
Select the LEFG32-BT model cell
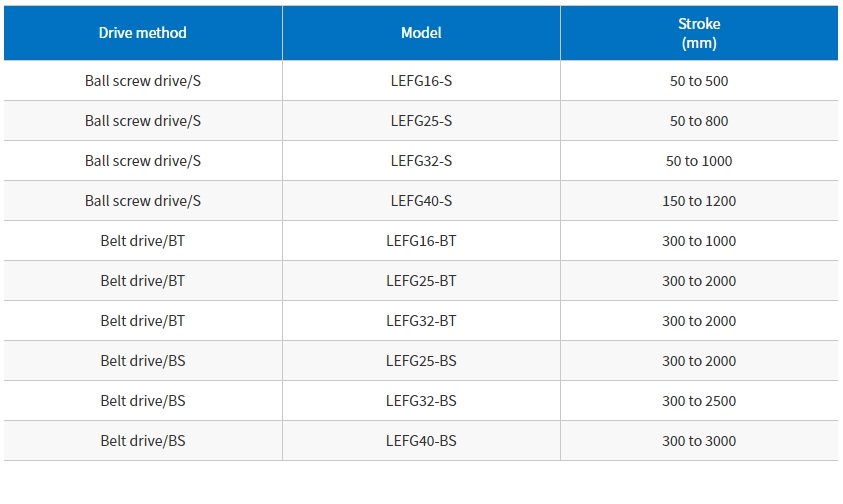[422, 321]
